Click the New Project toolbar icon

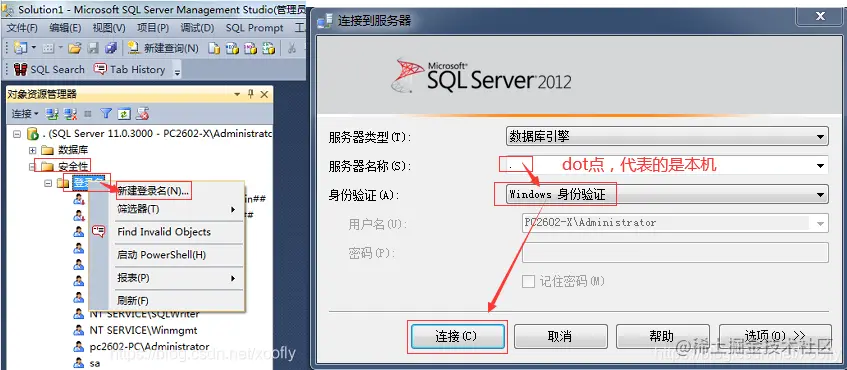point(21,48)
